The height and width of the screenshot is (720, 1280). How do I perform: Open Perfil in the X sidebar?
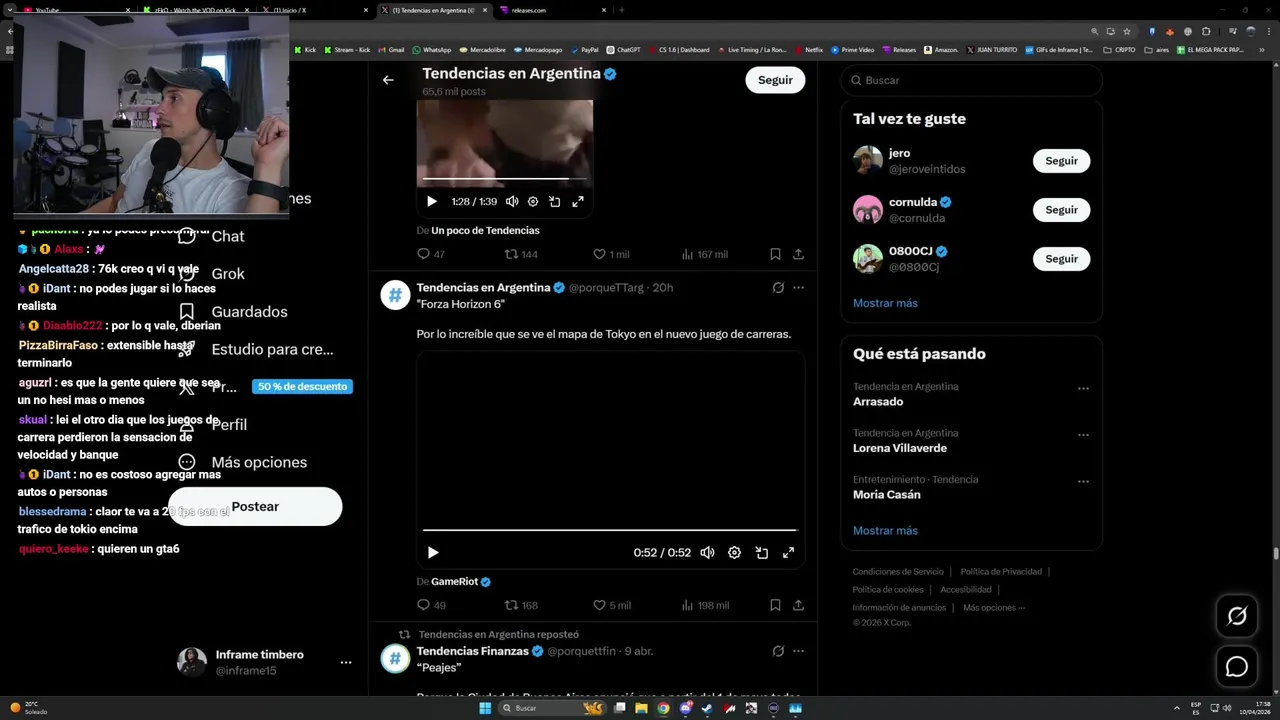(x=212, y=425)
